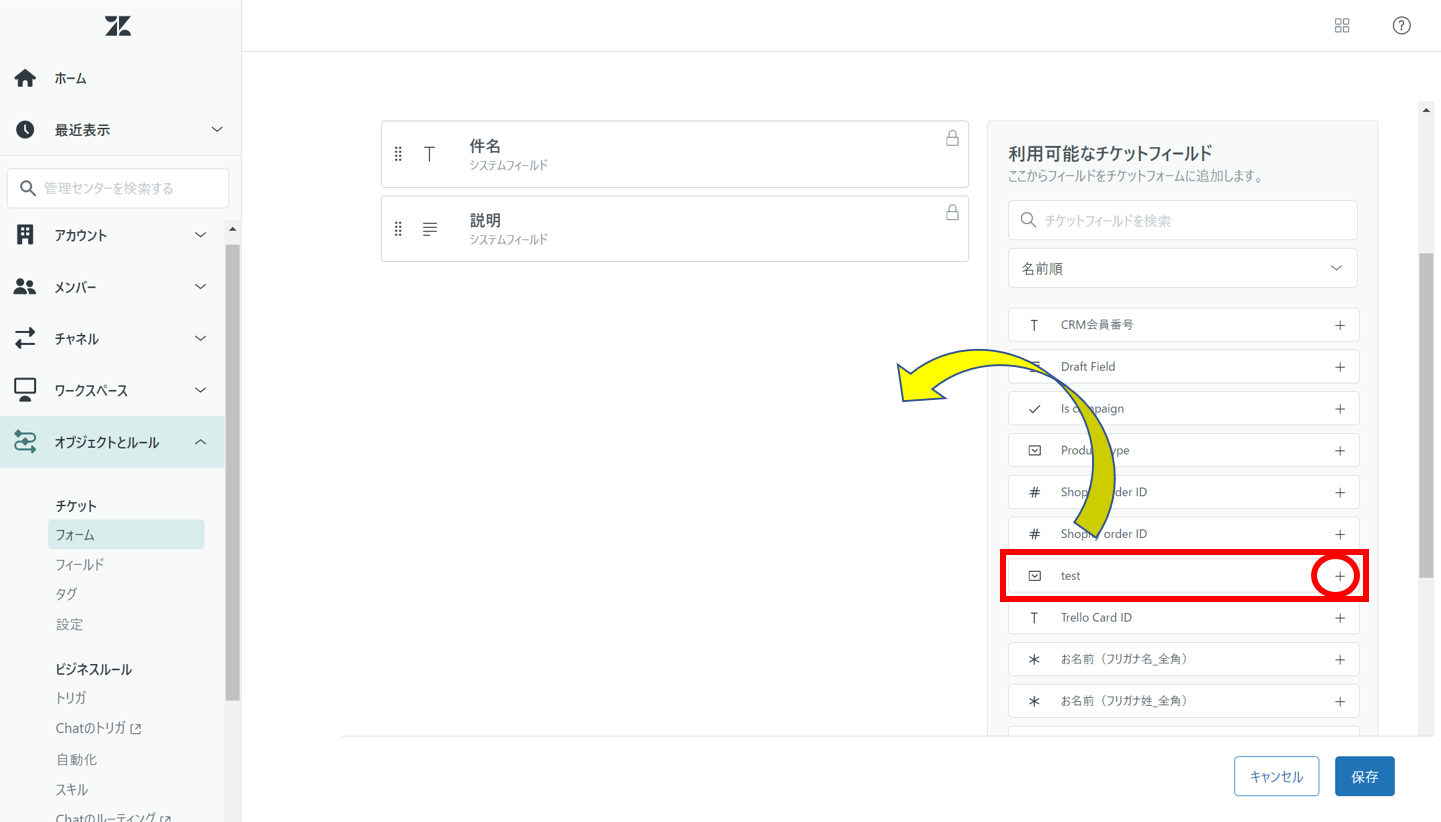1441x822 pixels.
Task: Click the home icon in sidebar
Action: click(x=25, y=78)
